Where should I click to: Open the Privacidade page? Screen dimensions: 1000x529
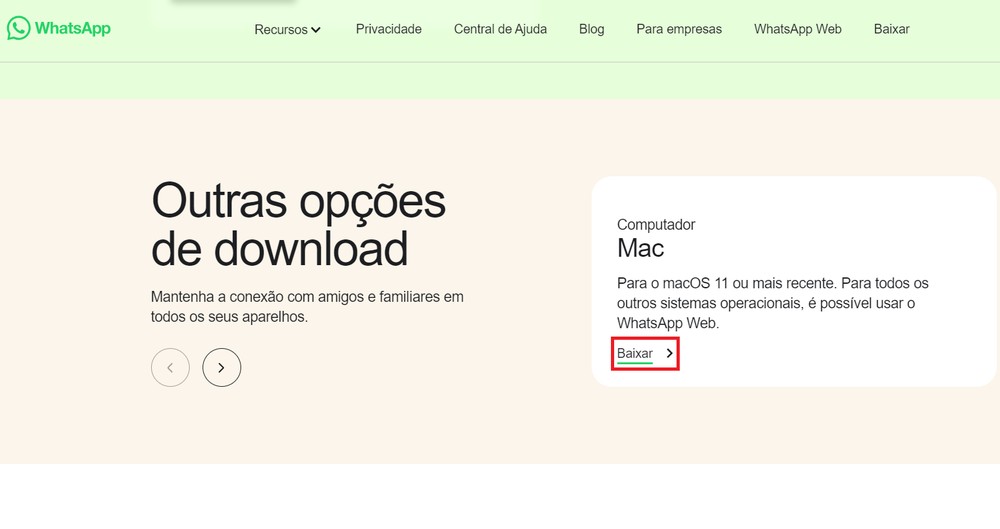388,29
